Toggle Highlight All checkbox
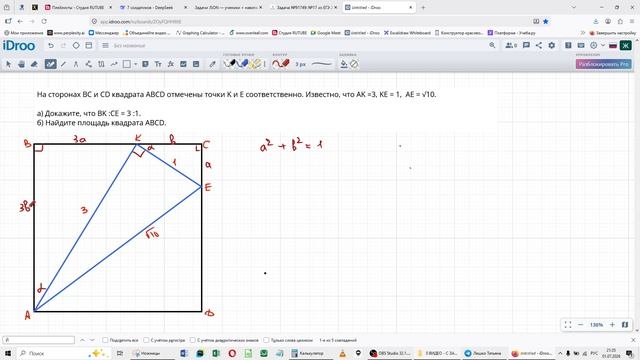This screenshot has width=640, height=360. (x=105, y=340)
